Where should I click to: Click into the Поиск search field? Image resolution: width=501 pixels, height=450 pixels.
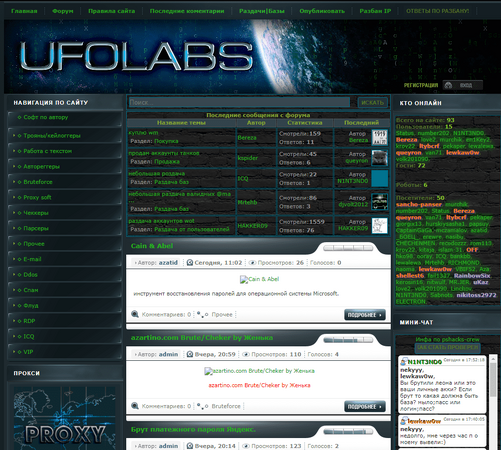239,102
